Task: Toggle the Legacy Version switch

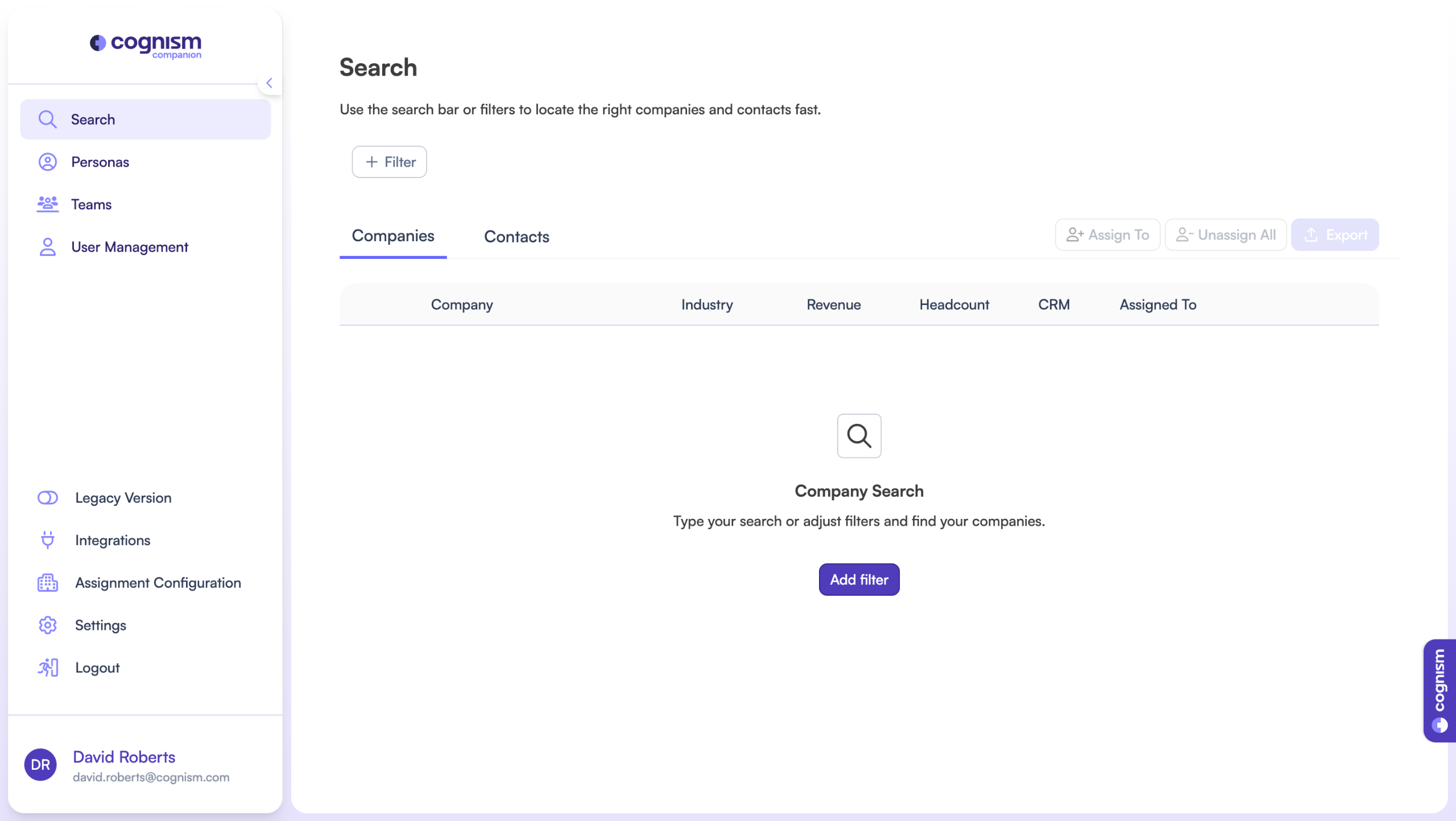Action: tap(48, 498)
